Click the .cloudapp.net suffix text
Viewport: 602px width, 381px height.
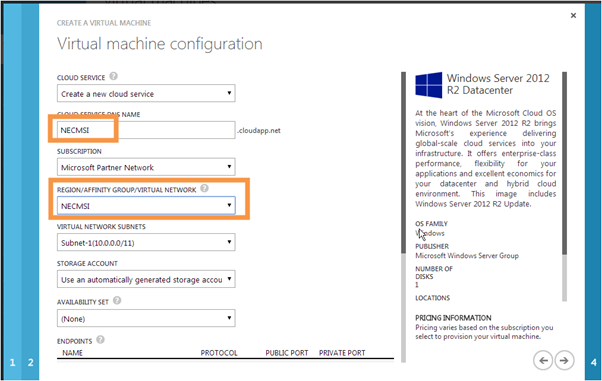pos(259,131)
